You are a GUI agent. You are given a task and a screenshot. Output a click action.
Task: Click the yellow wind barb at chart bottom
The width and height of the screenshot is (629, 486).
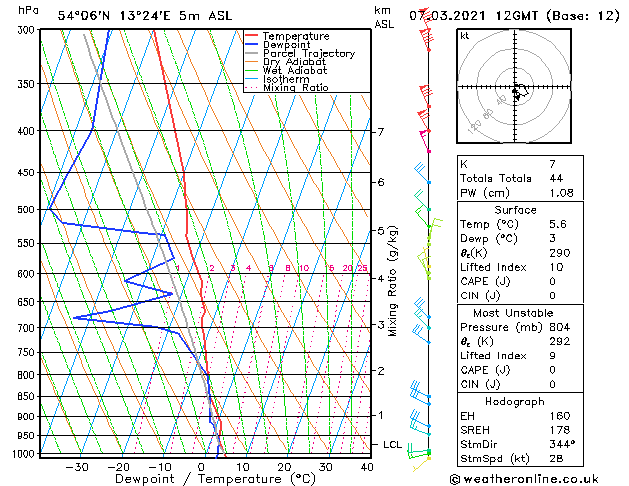421,464
